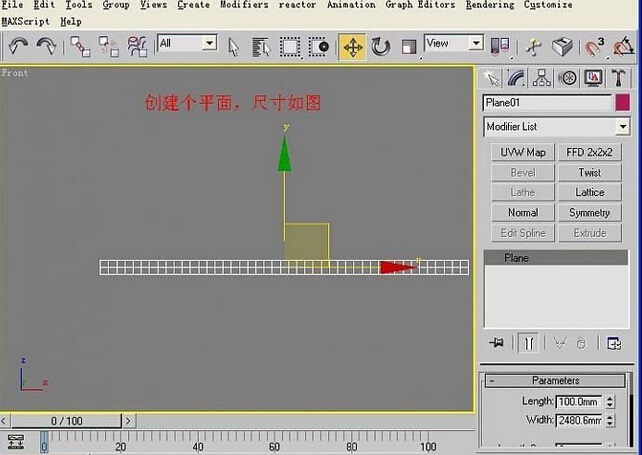The height and width of the screenshot is (455, 642).
Task: Open the Create menu
Action: pyautogui.click(x=193, y=5)
